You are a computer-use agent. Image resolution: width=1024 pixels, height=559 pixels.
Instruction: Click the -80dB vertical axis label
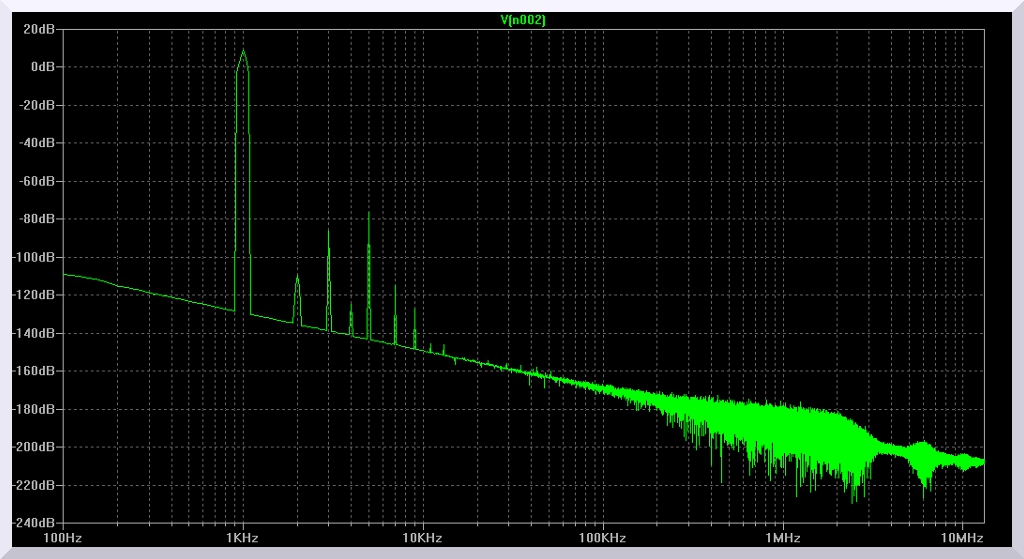pos(38,219)
